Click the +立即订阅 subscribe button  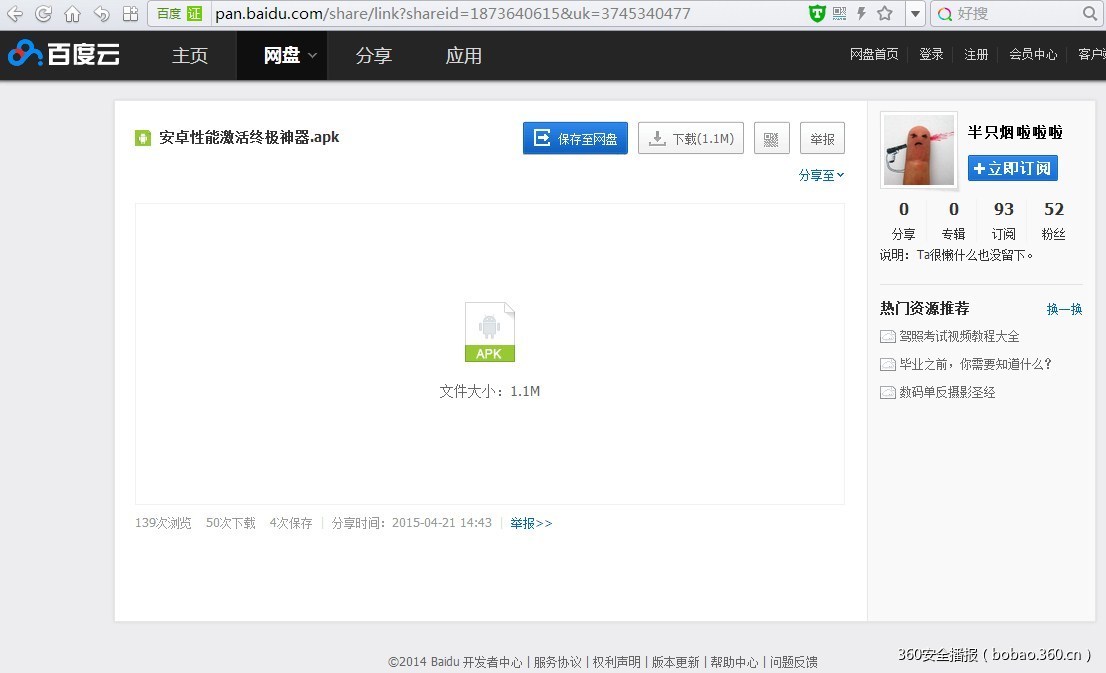(1012, 168)
